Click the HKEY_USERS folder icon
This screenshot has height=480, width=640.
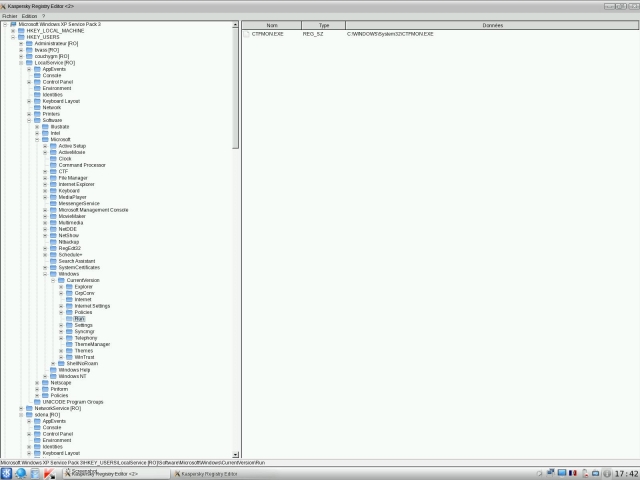pyautogui.click(x=21, y=37)
